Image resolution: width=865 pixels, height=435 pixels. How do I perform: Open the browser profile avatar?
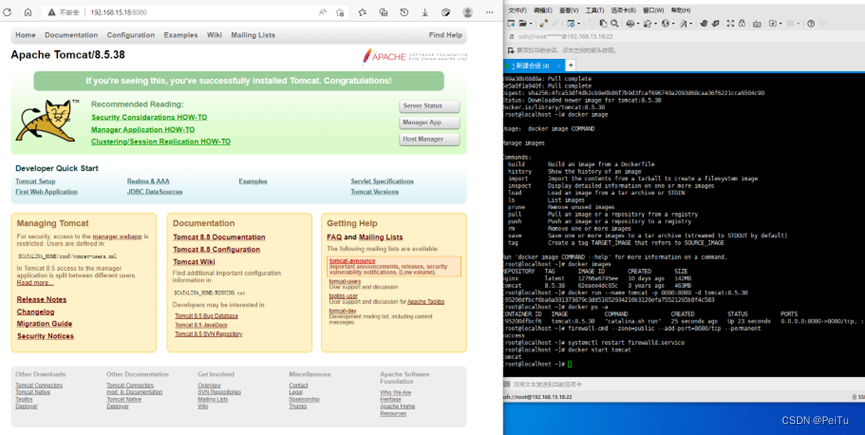click(468, 12)
